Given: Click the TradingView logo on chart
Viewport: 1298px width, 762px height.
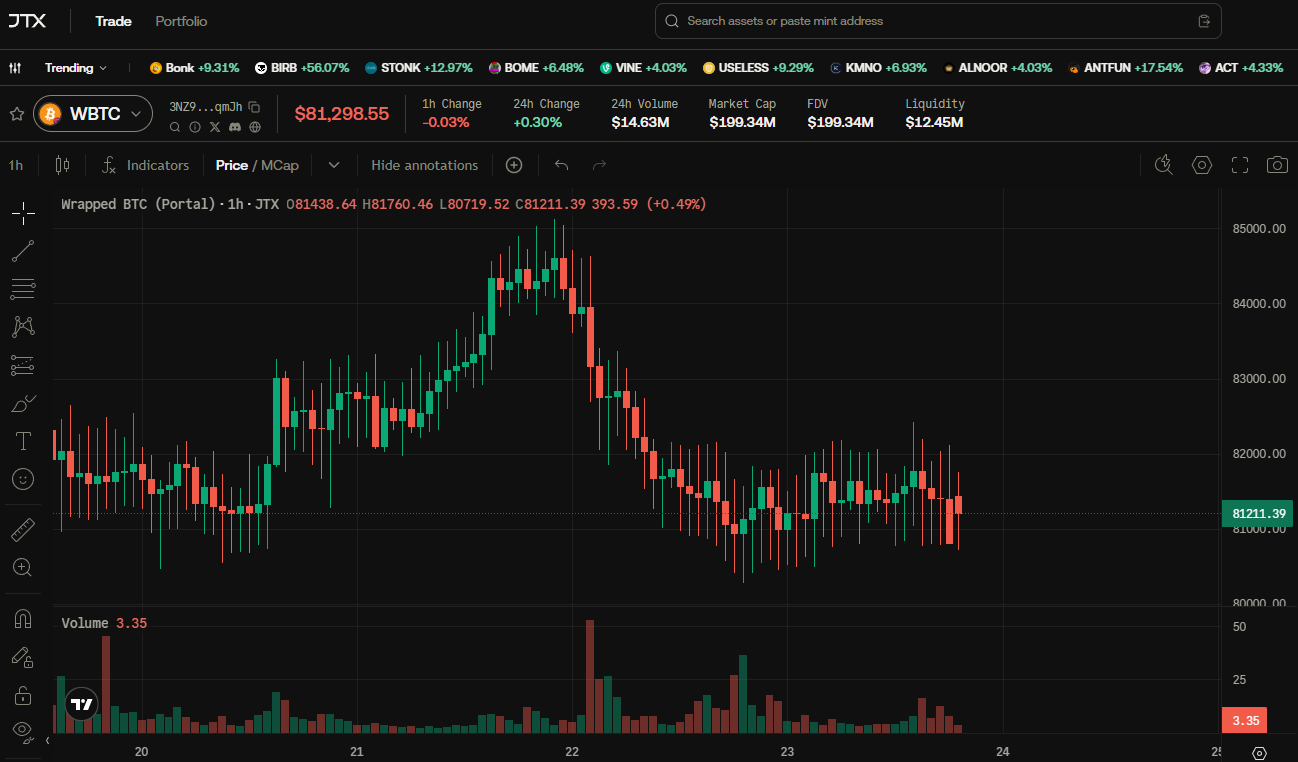Looking at the screenshot, I should [x=83, y=704].
